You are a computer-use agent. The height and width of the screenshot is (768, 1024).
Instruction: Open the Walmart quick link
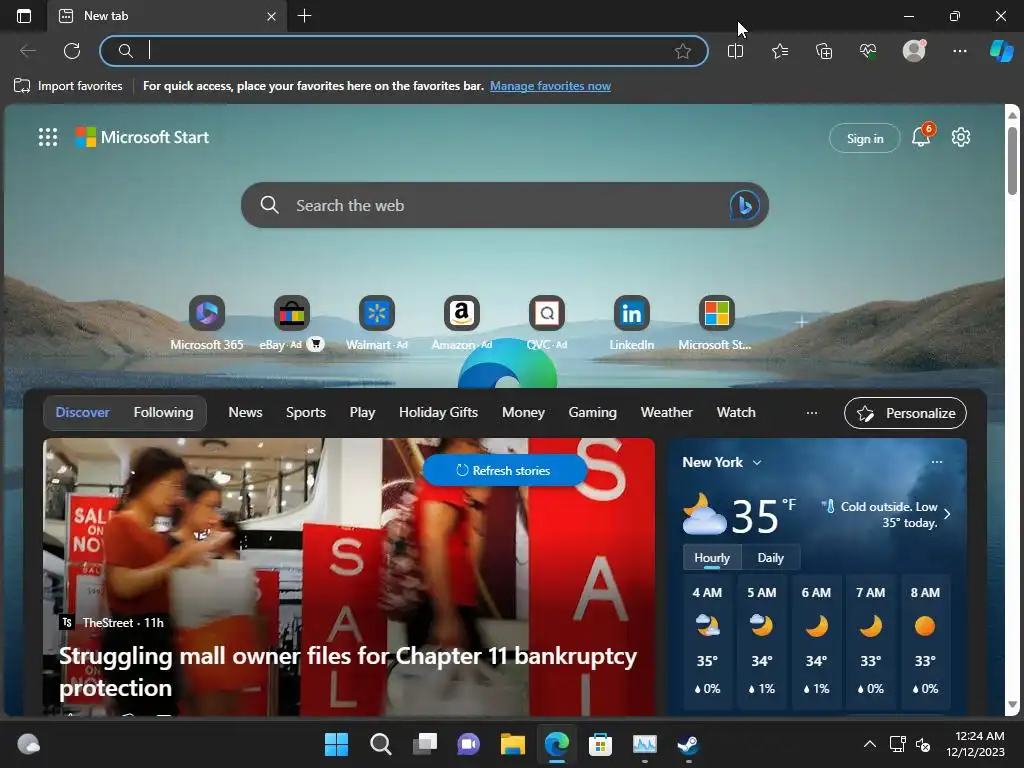coord(377,313)
